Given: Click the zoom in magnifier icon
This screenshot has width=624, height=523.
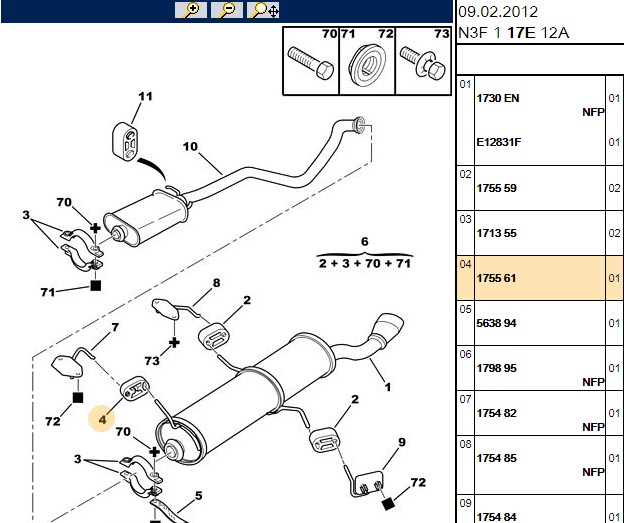Looking at the screenshot, I should point(191,10).
